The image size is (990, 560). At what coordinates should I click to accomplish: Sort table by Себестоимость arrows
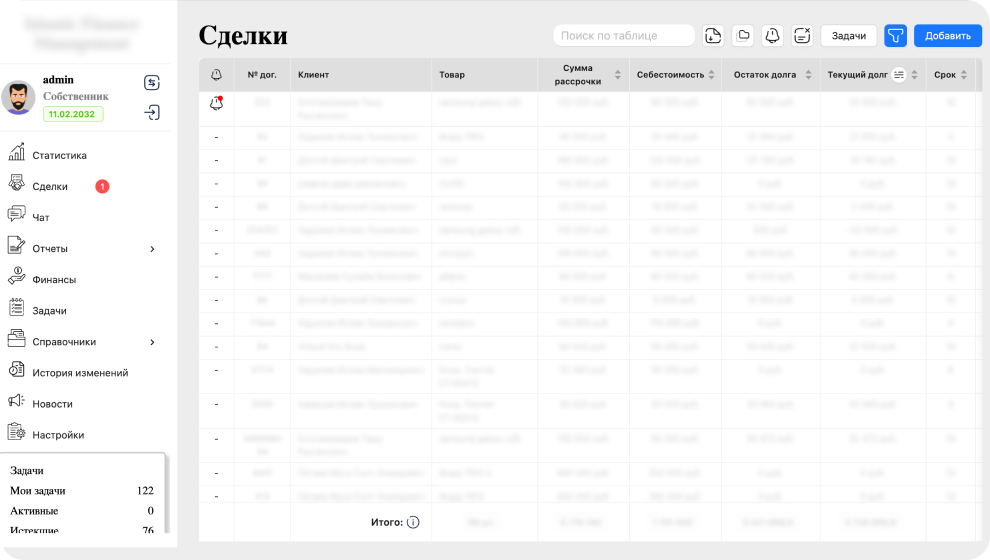[712, 75]
